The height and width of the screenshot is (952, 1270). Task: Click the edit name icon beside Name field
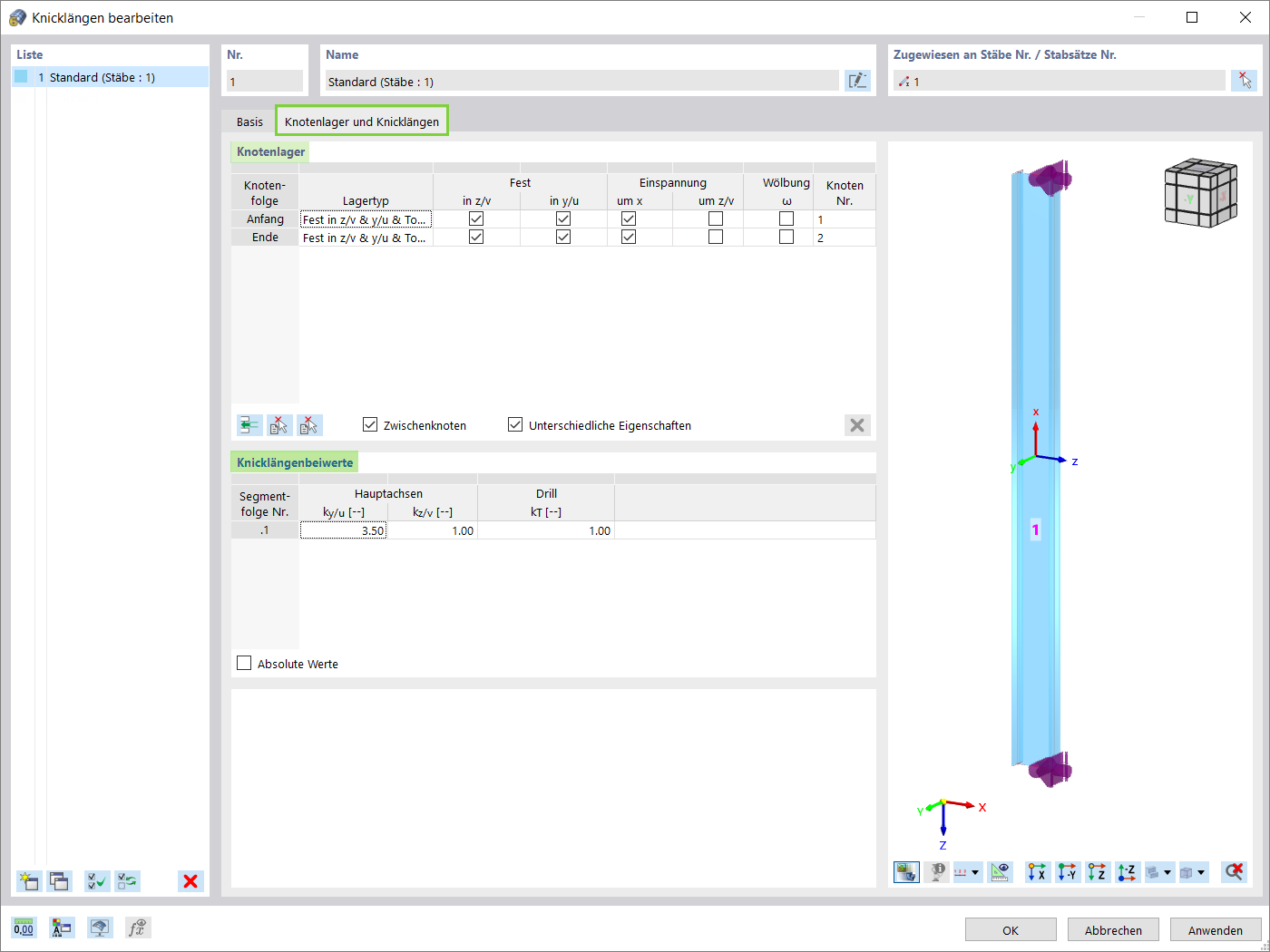[x=857, y=81]
